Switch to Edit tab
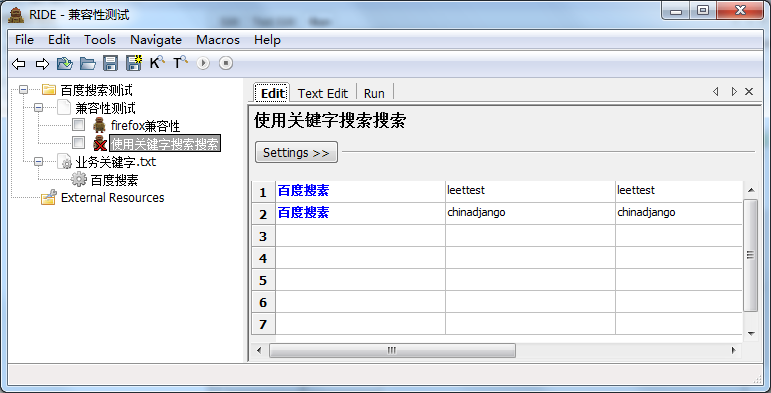This screenshot has height=393, width=771. (x=272, y=93)
